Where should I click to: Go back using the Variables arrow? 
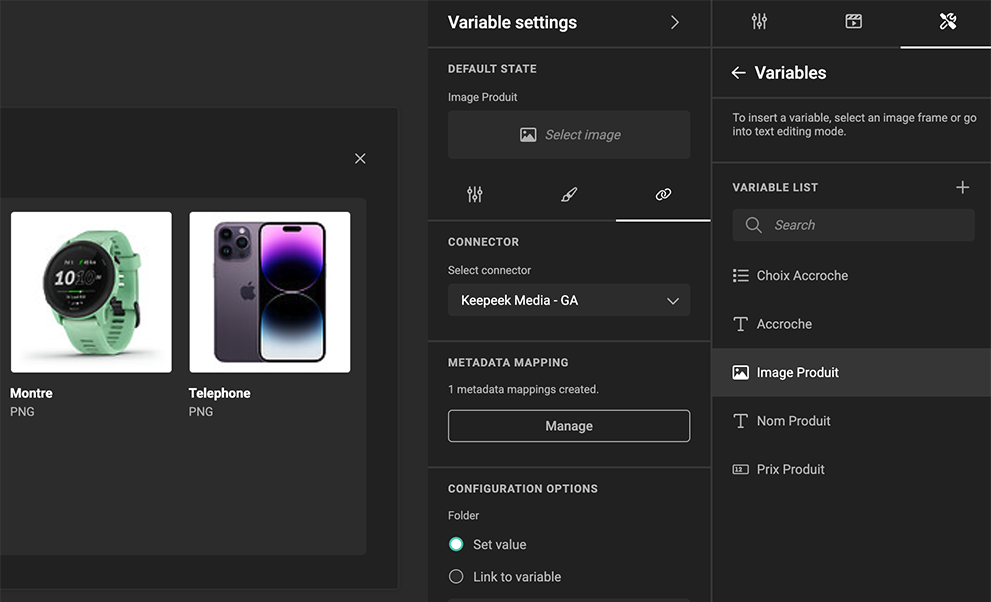click(739, 73)
